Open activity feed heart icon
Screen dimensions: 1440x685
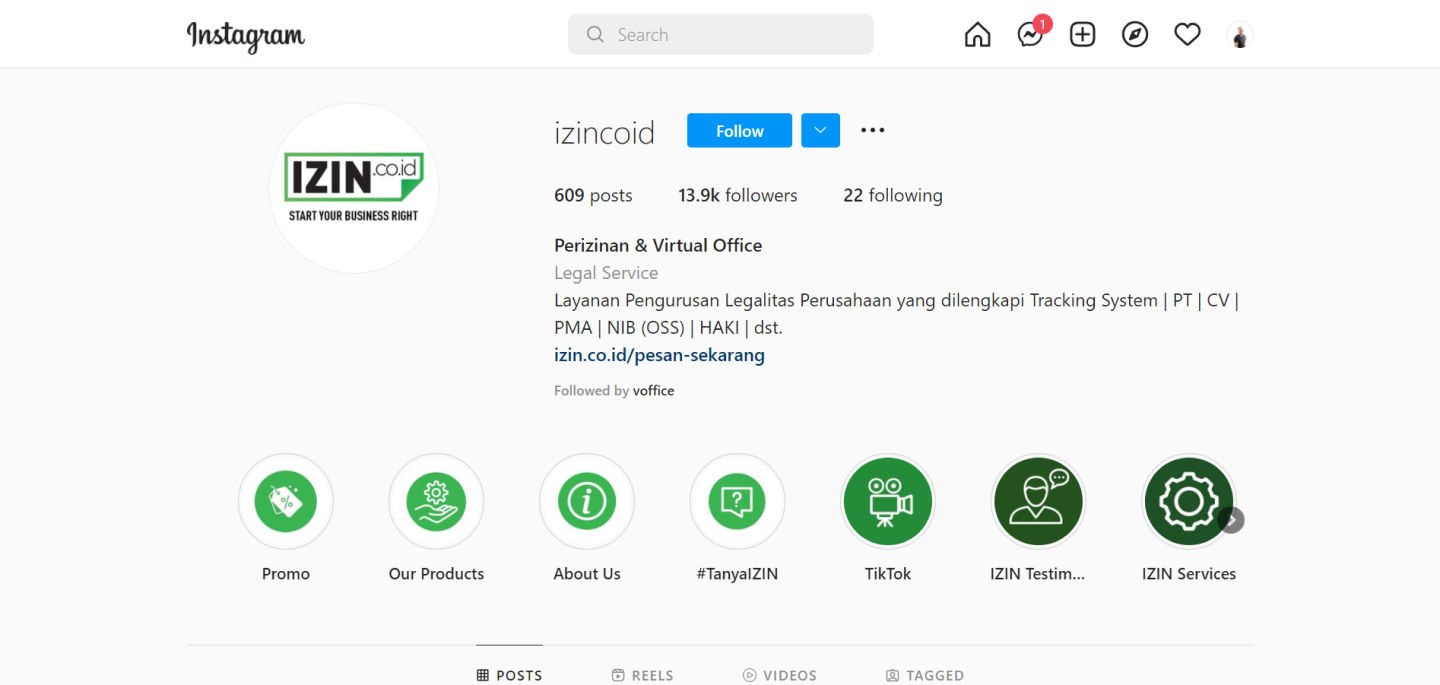pyautogui.click(x=1187, y=35)
